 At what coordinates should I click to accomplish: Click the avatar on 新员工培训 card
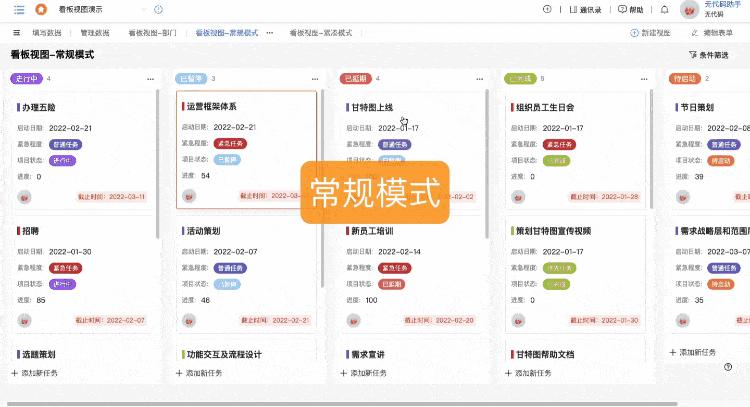pyautogui.click(x=353, y=320)
